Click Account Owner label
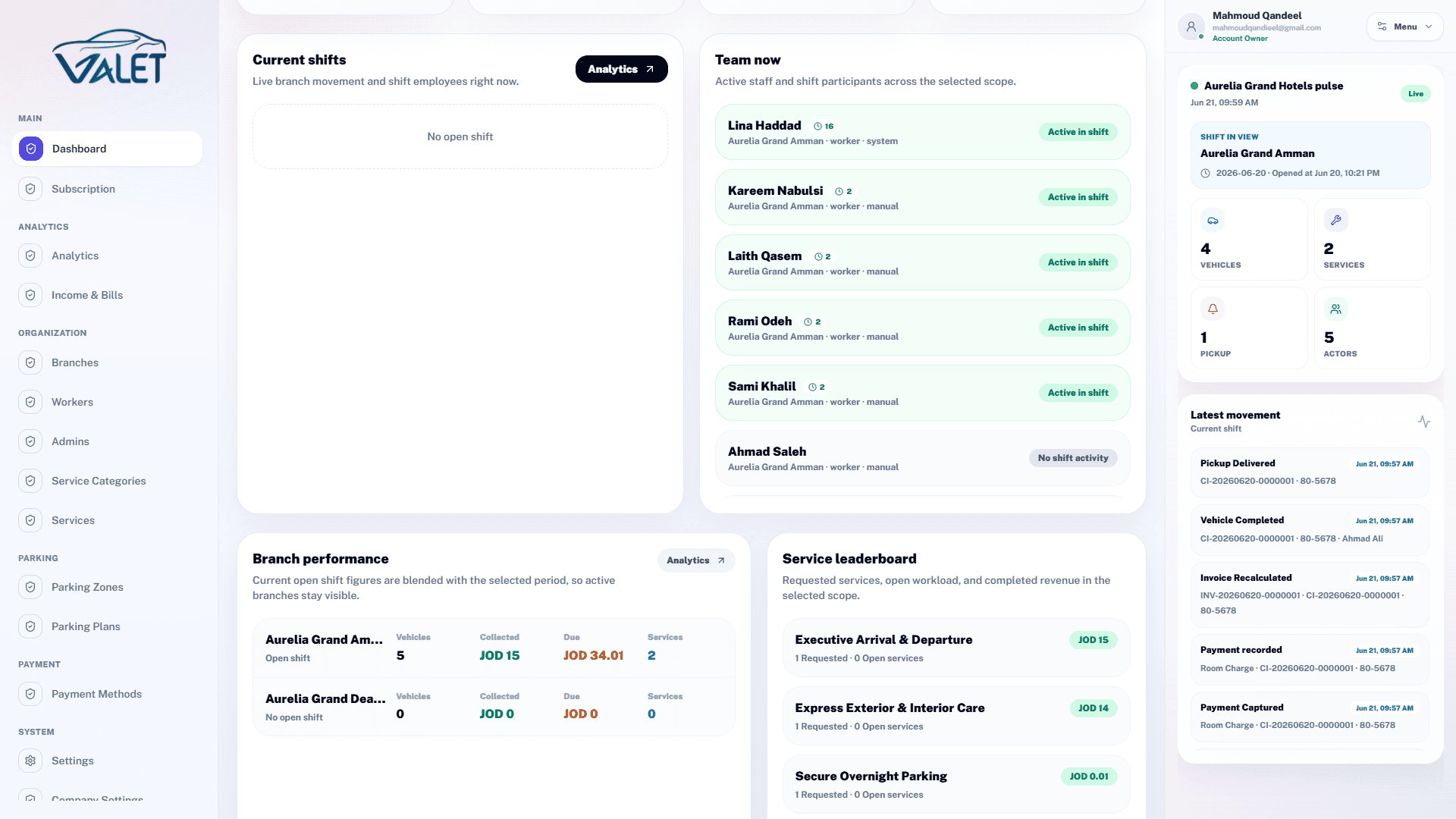The image size is (1456, 819). (1240, 39)
